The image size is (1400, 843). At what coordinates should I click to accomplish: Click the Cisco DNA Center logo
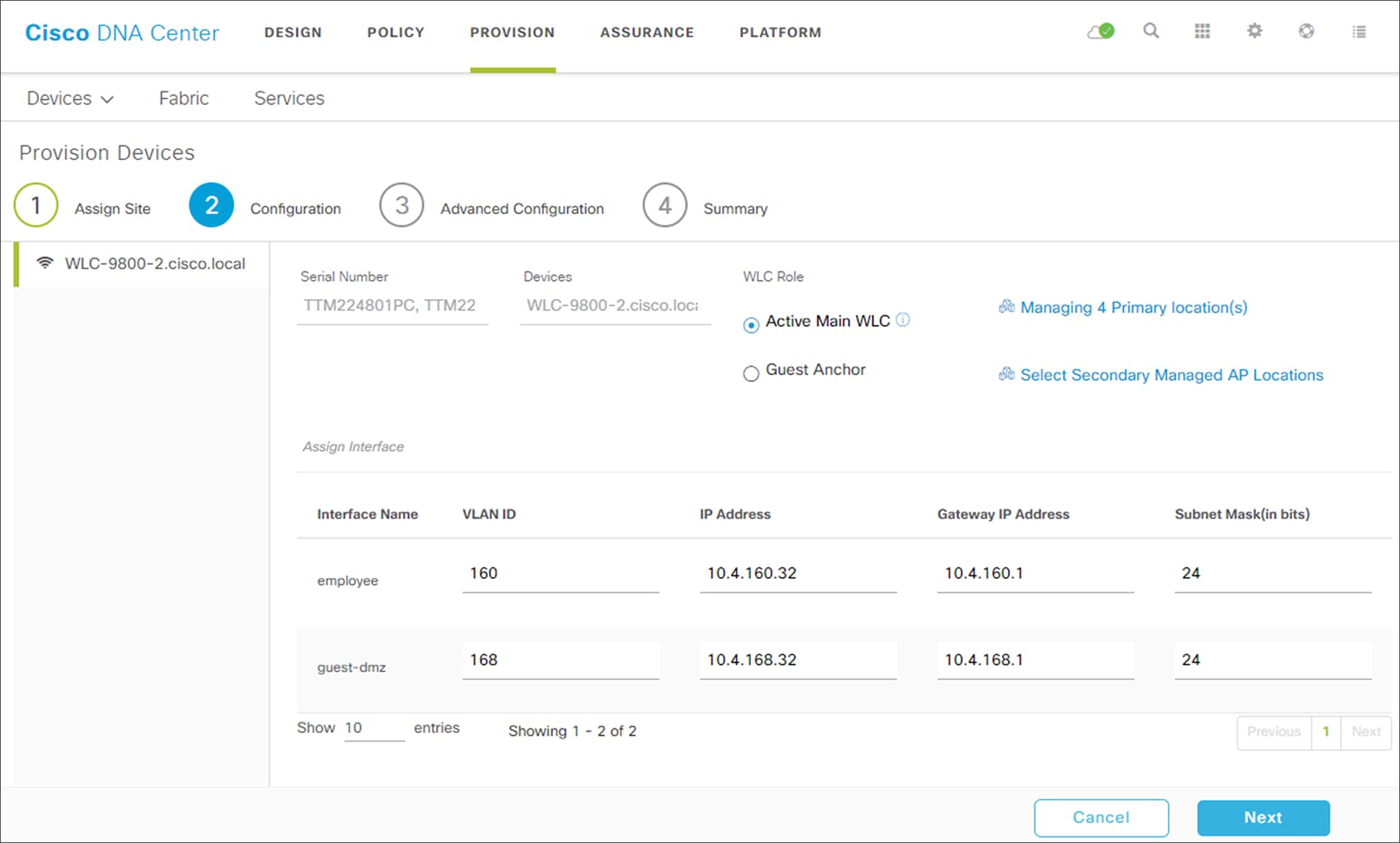pos(122,33)
